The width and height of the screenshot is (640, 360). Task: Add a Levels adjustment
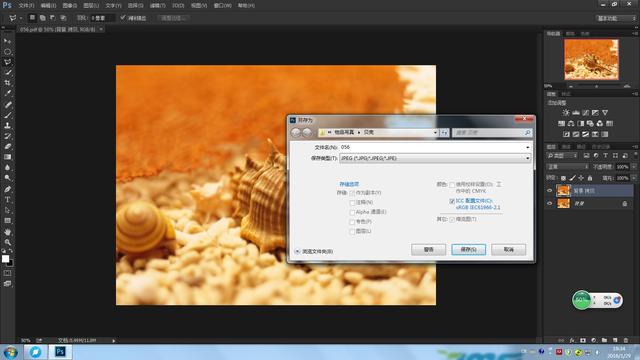(x=576, y=113)
